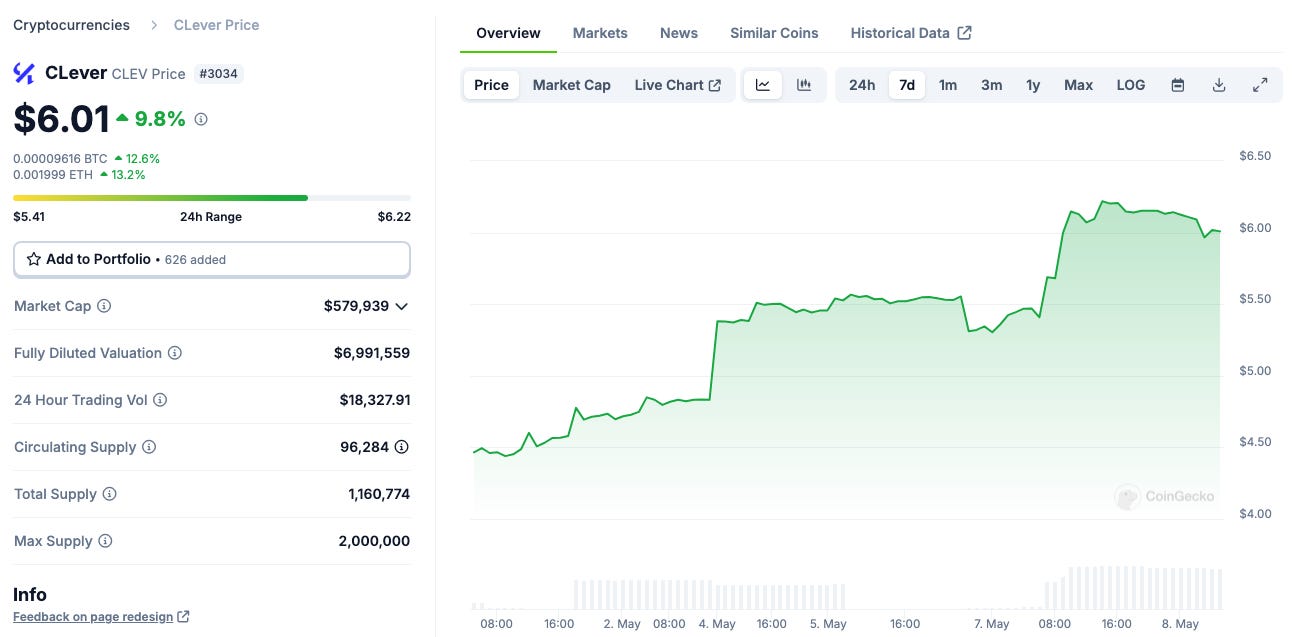Click the $6.22 range high value

pyautogui.click(x=394, y=217)
